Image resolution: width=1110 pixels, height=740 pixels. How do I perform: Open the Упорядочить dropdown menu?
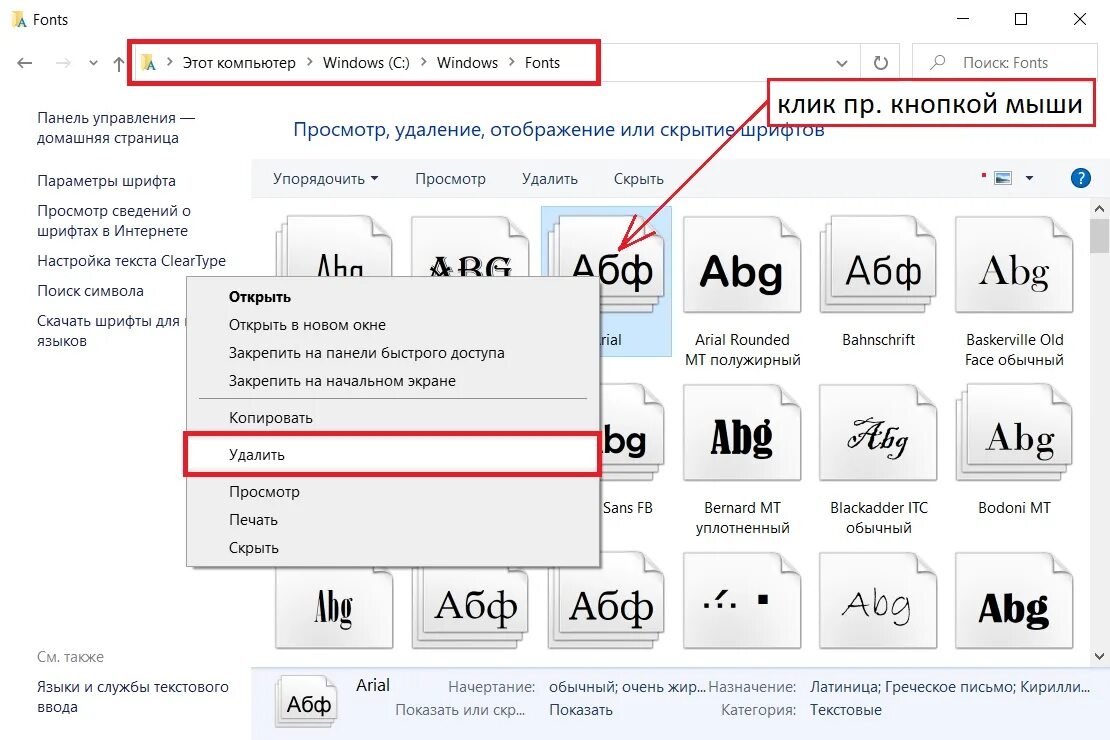pyautogui.click(x=326, y=178)
